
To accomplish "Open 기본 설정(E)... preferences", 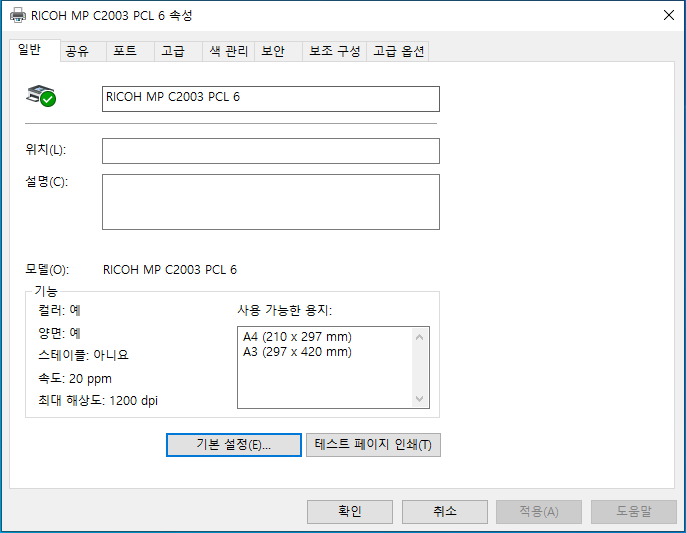I will point(234,445).
